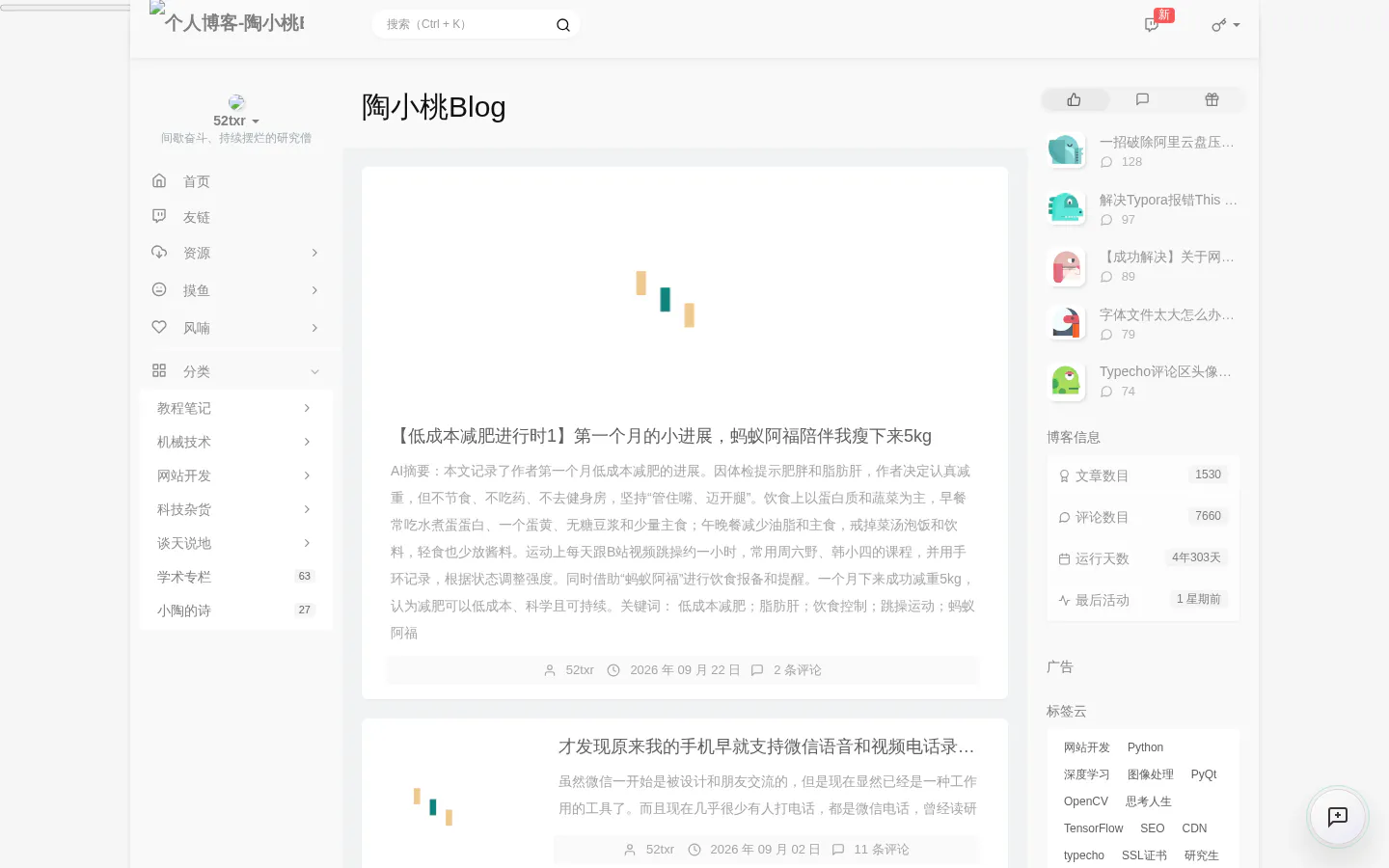Open the notifications icon with 新 badge
This screenshot has width=1389, height=868.
[x=1152, y=25]
